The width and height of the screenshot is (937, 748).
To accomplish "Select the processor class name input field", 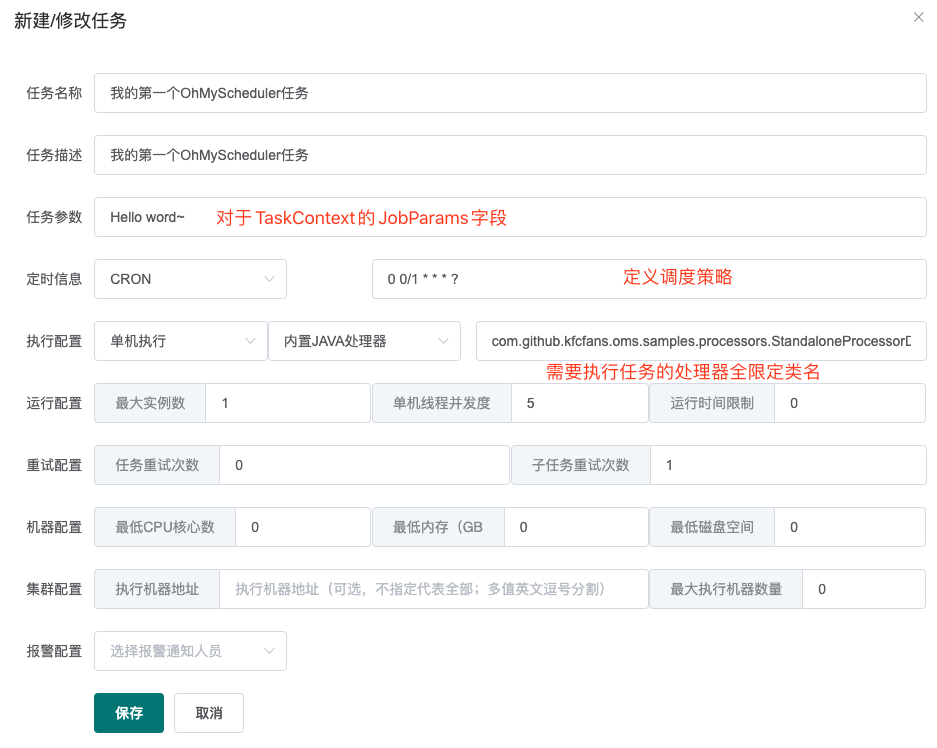I will [x=697, y=341].
